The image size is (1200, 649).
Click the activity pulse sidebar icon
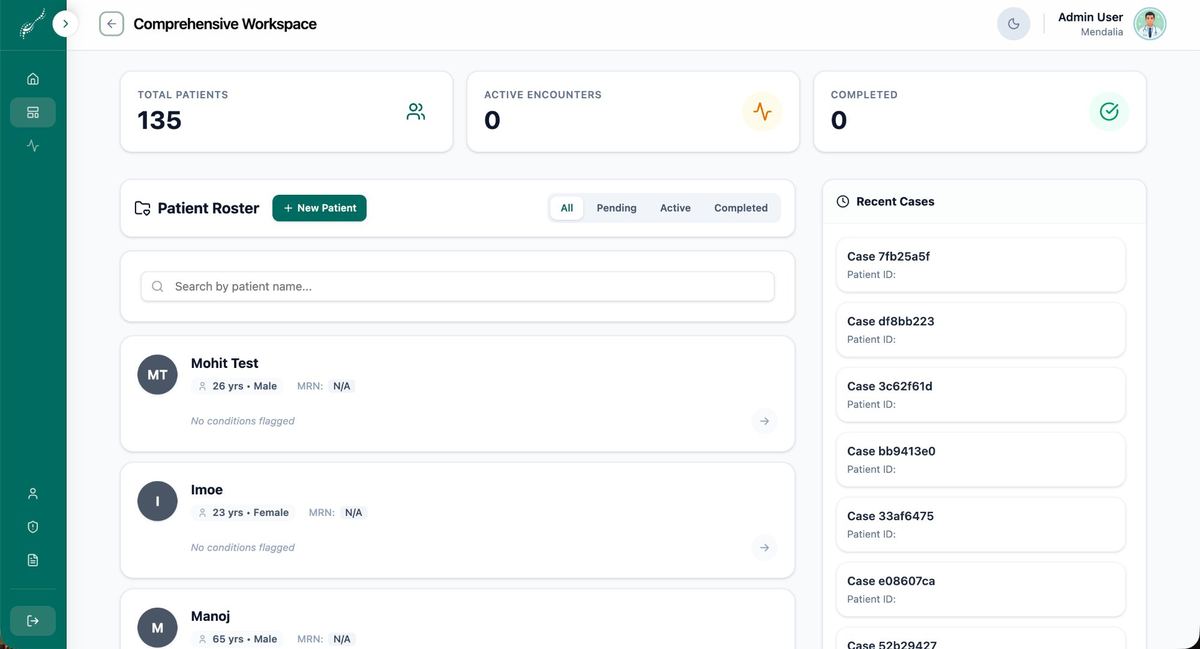[33, 145]
